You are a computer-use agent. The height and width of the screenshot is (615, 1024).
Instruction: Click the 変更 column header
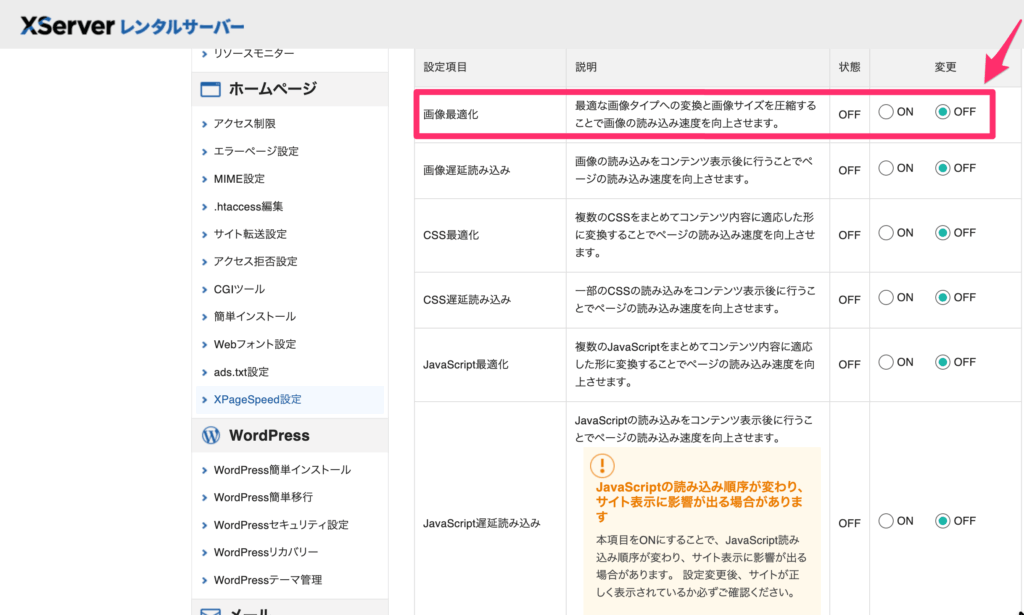click(x=945, y=67)
